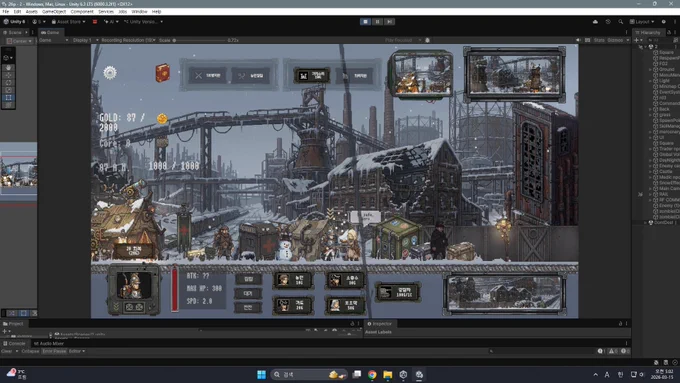Click the Console Clear button
Viewport: 680px width, 383px height.
pyautogui.click(x=7, y=351)
